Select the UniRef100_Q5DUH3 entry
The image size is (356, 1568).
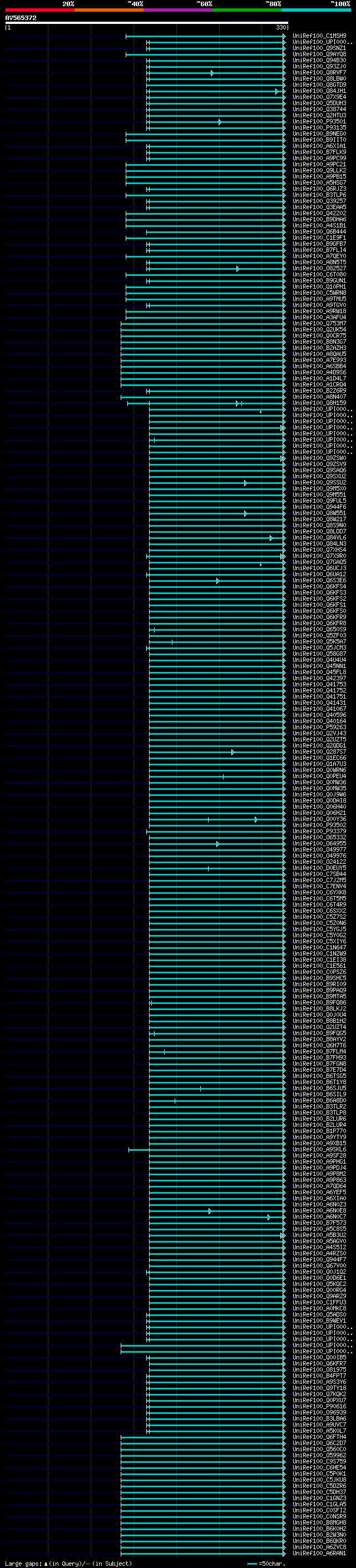[319, 103]
